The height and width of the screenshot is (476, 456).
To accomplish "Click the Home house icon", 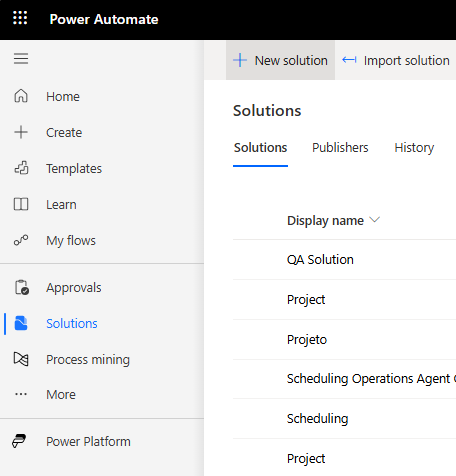I will pos(21,96).
